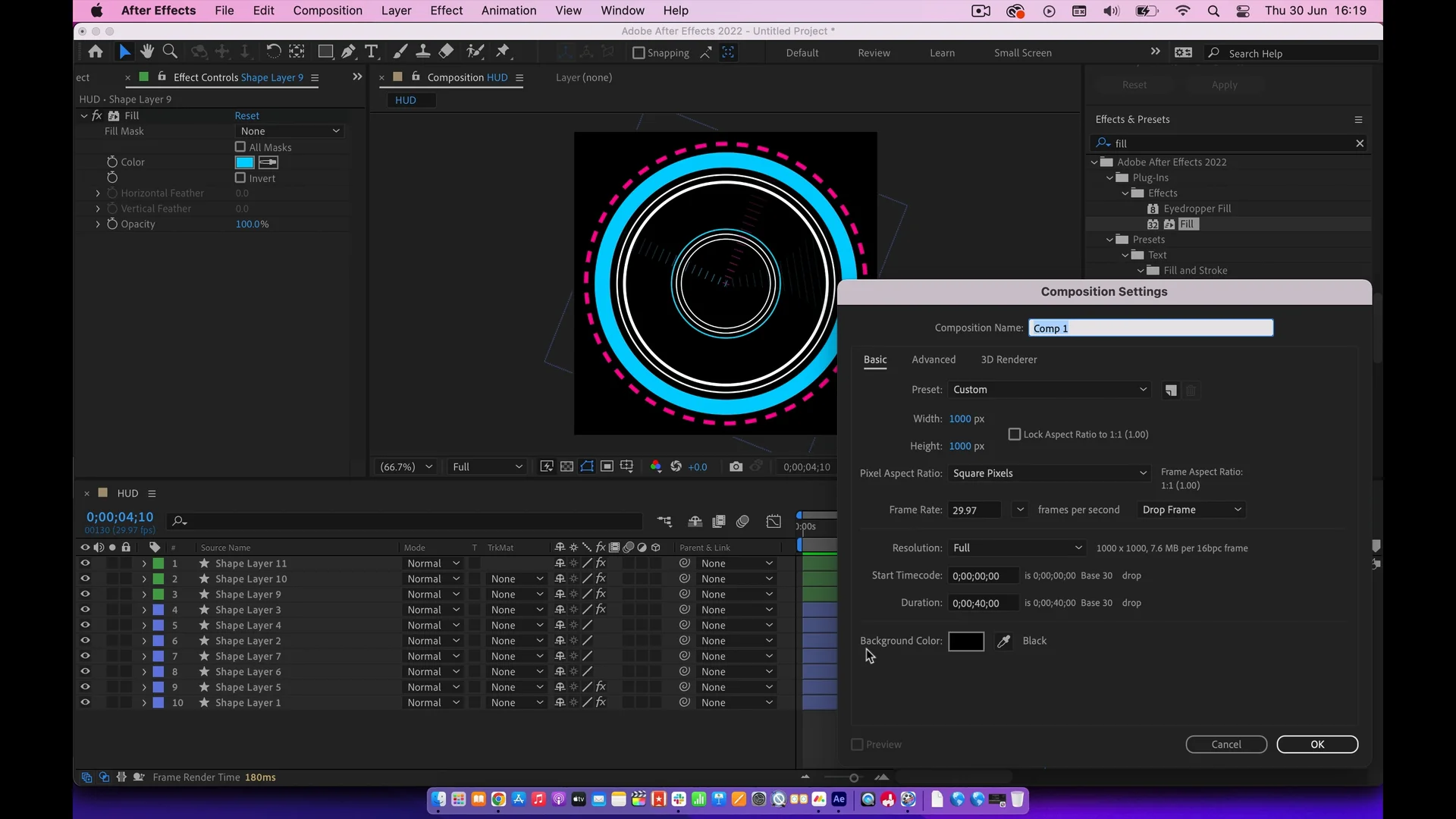Click the background color eyedropper
The image size is (1456, 819).
coord(1003,642)
